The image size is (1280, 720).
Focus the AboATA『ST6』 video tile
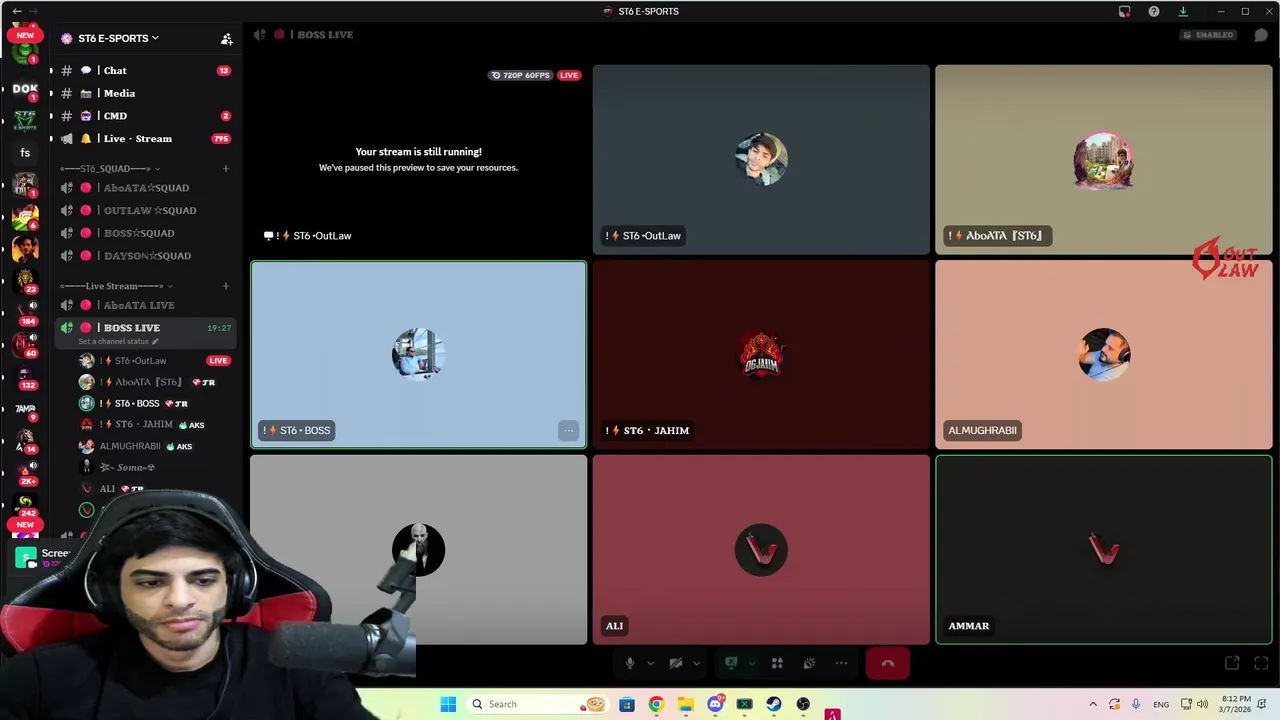pyautogui.click(x=1103, y=160)
